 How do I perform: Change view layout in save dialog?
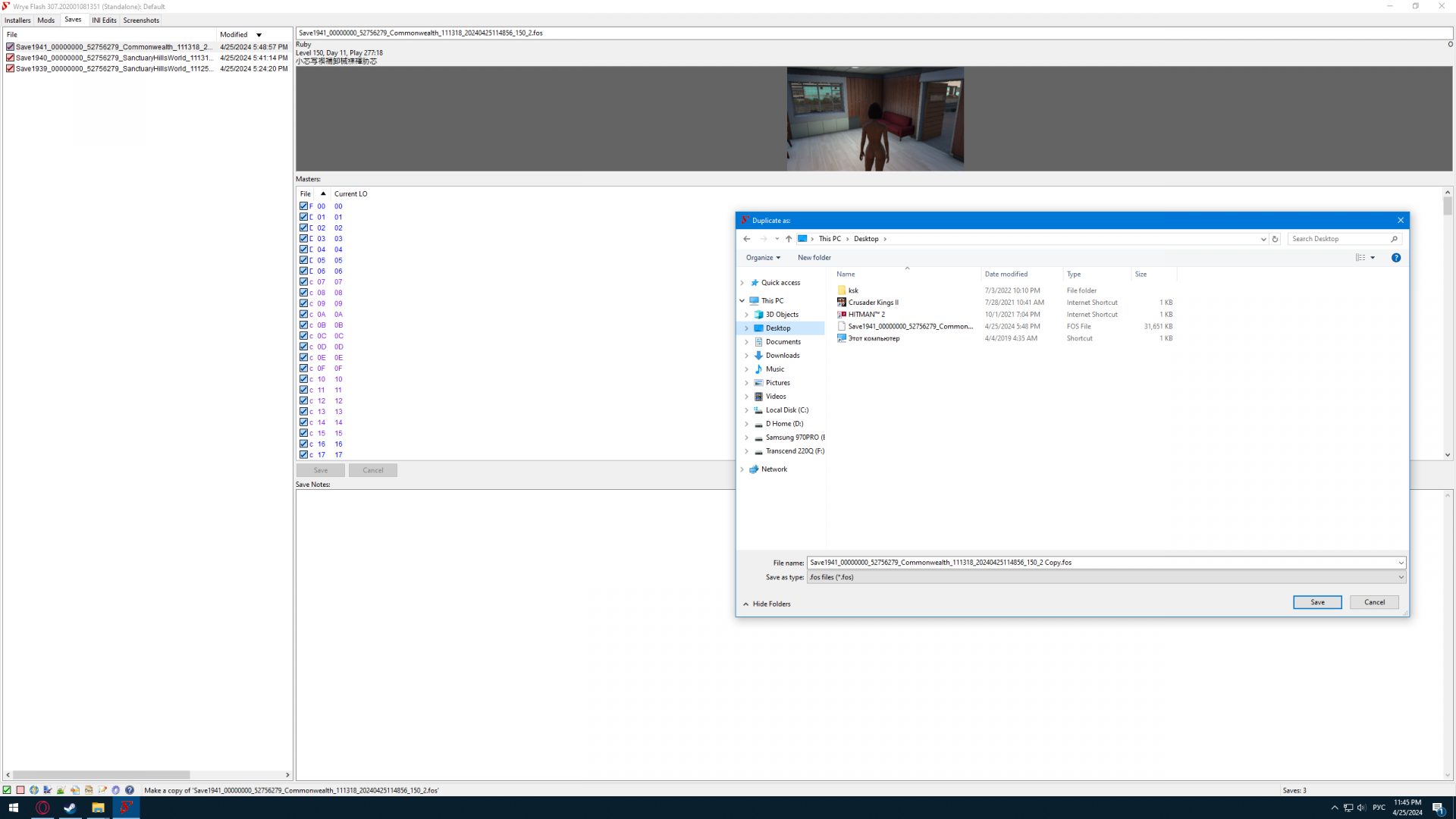[x=1360, y=258]
